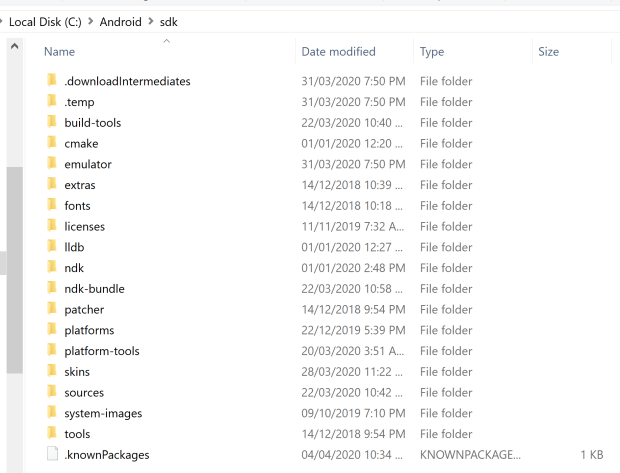Select the 'lldb' folder name

click(74, 247)
